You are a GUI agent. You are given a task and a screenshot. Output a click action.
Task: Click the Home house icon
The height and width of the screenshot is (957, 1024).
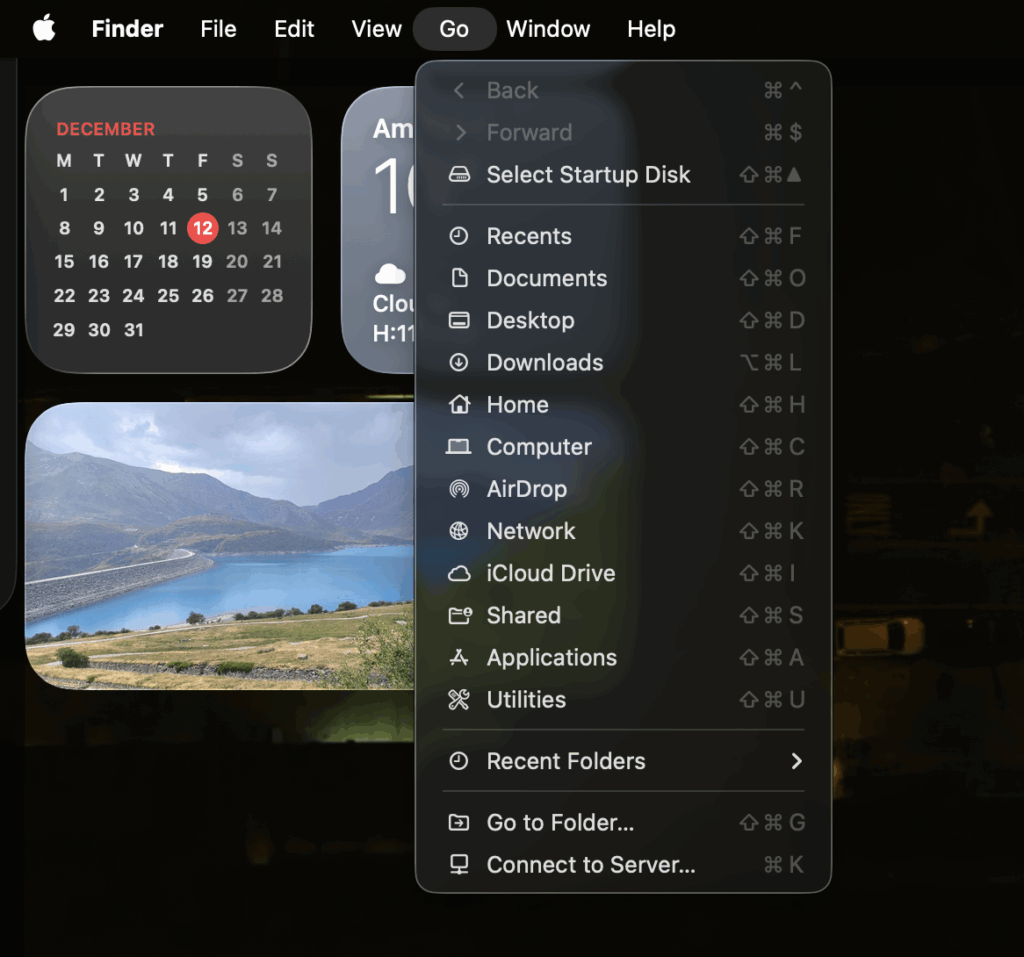point(459,405)
